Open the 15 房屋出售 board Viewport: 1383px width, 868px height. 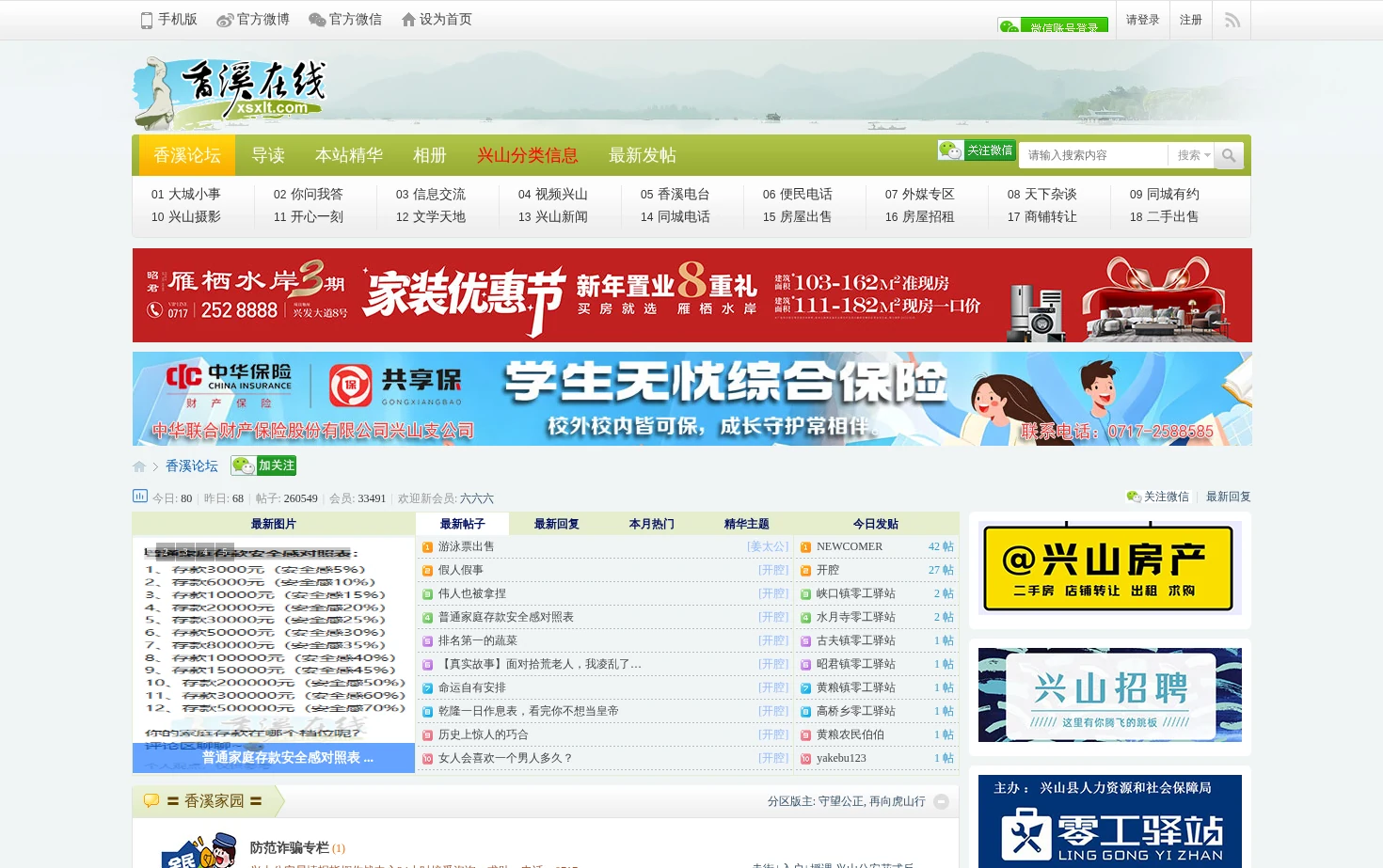798,216
